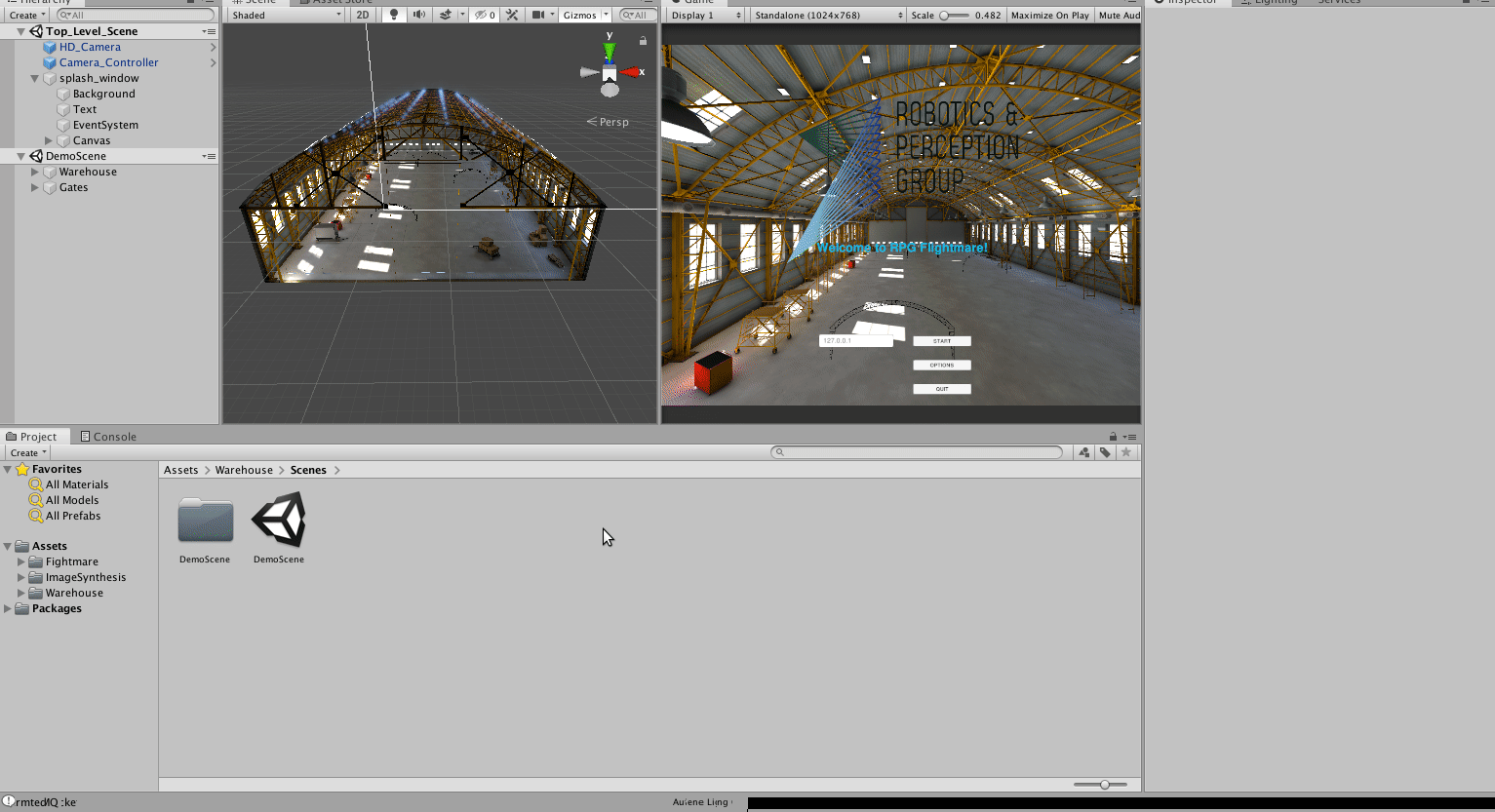Toggle scene lighting with the lightbulb icon
This screenshot has width=1495, height=812.
[x=394, y=15]
